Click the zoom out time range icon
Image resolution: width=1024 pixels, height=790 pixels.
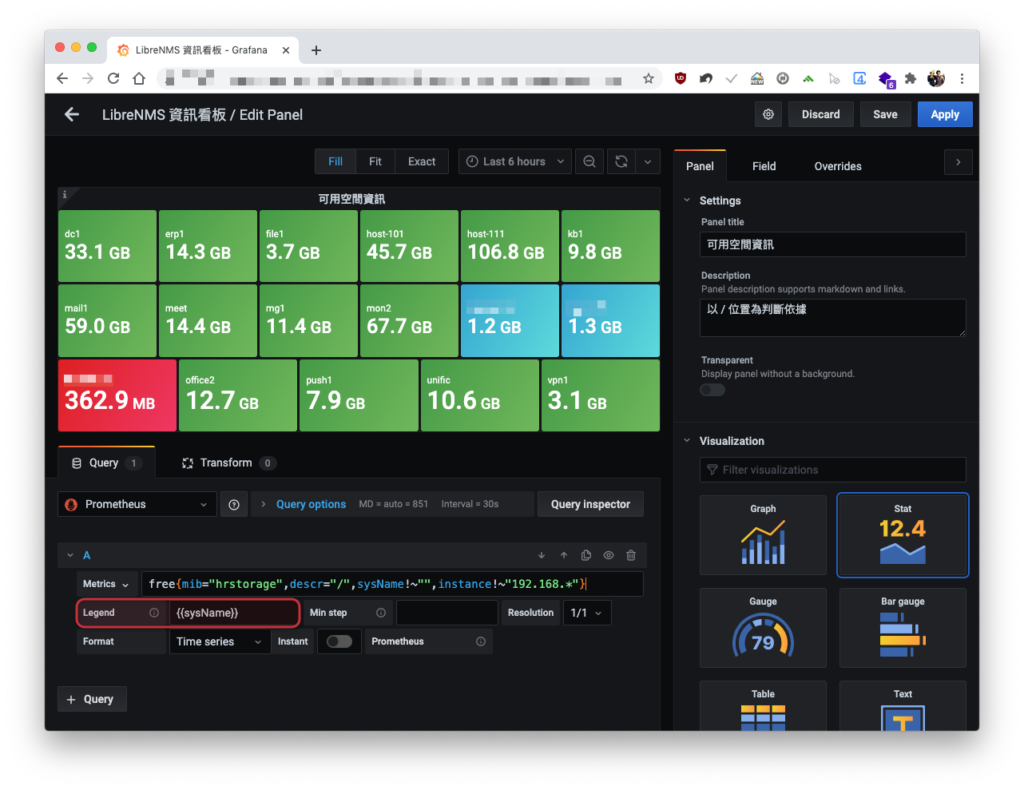point(589,161)
